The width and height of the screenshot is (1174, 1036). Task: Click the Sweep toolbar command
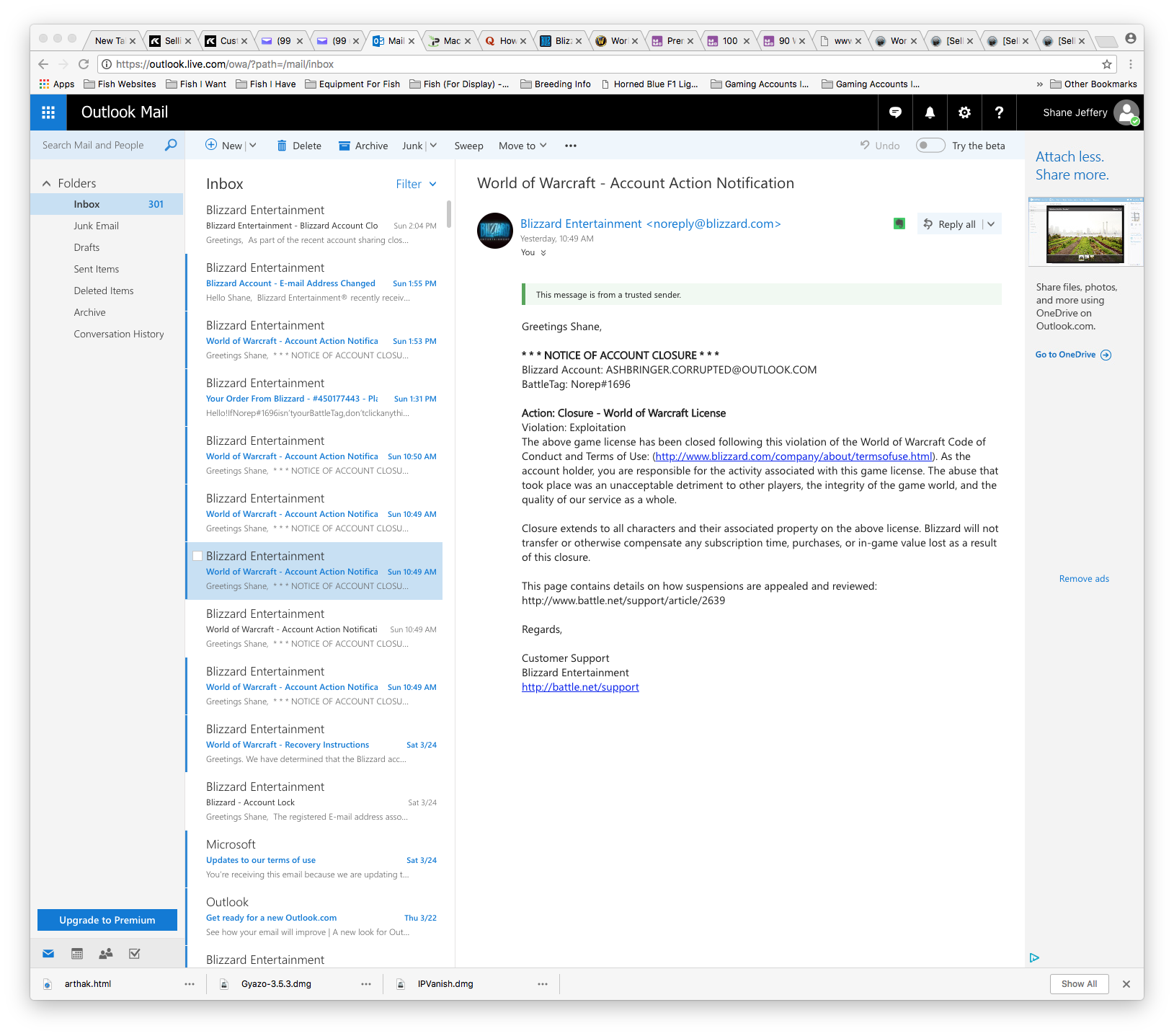[x=468, y=146]
